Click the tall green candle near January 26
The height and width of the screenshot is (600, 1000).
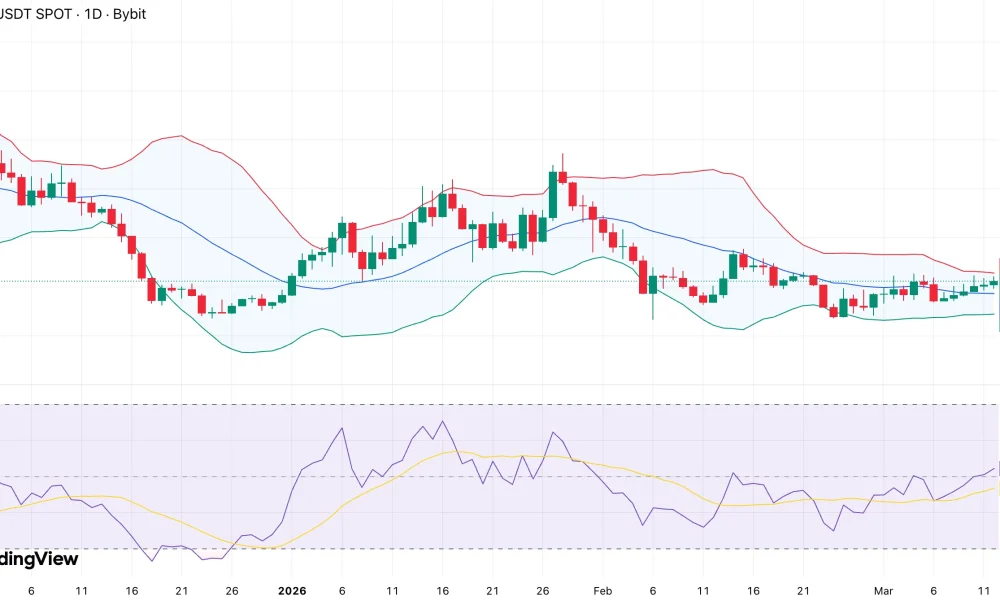(553, 195)
